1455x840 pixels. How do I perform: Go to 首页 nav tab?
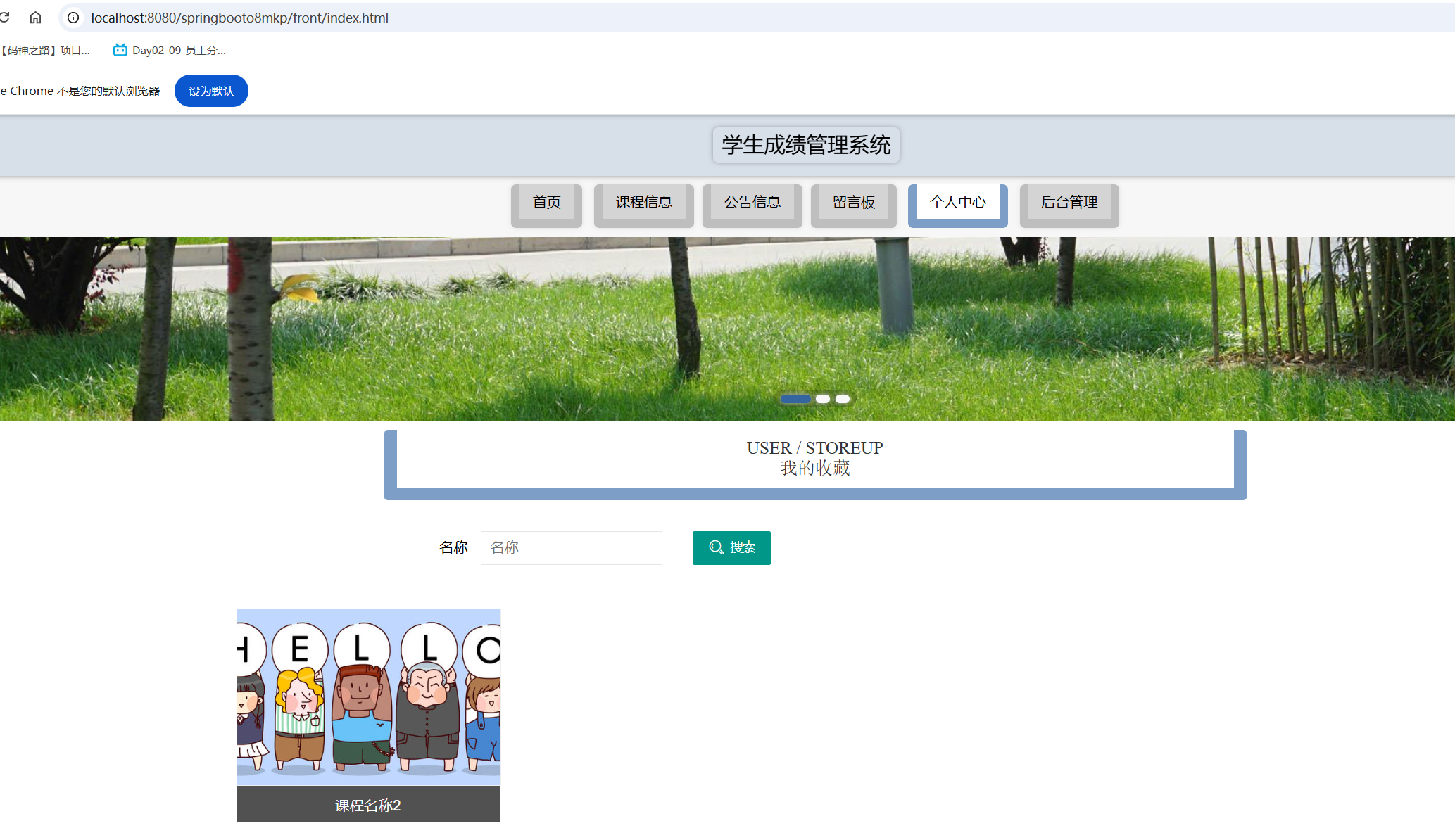click(546, 203)
